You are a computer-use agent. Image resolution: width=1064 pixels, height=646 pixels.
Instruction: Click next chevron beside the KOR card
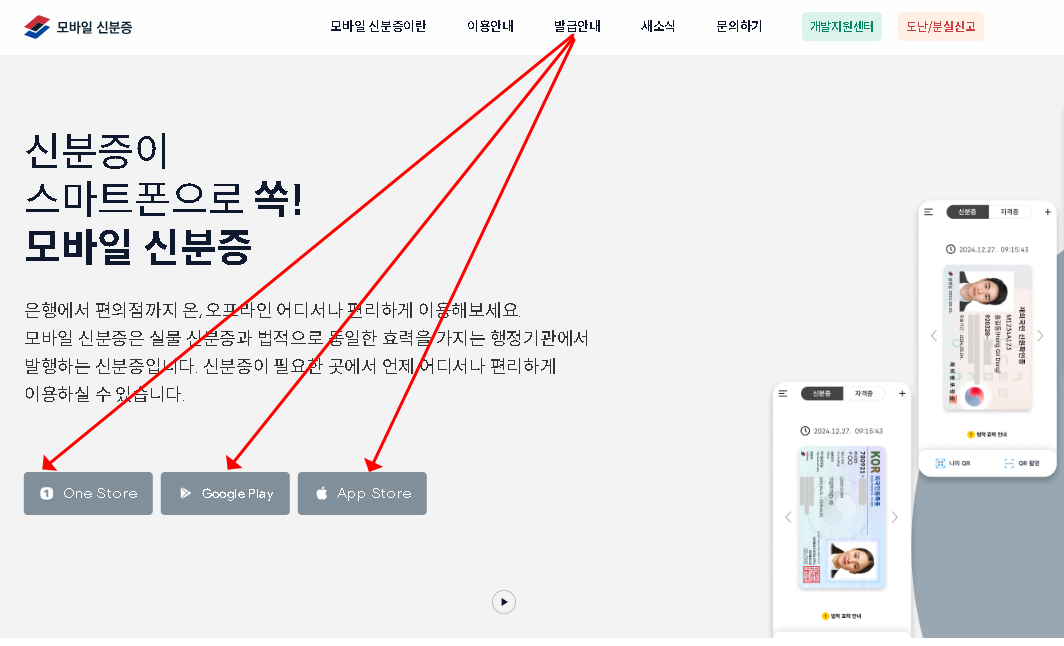tap(894, 517)
